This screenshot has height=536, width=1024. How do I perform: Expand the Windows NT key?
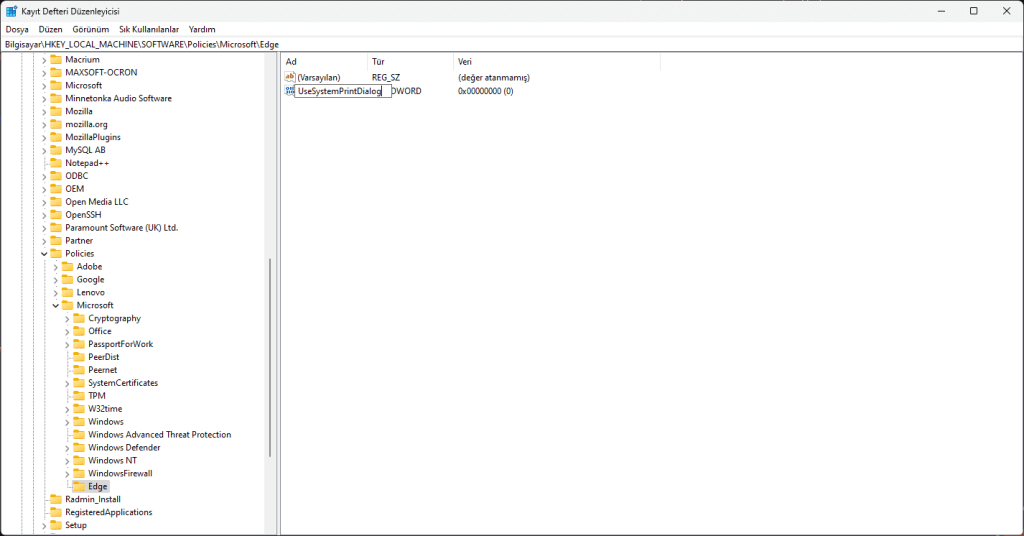click(67, 461)
